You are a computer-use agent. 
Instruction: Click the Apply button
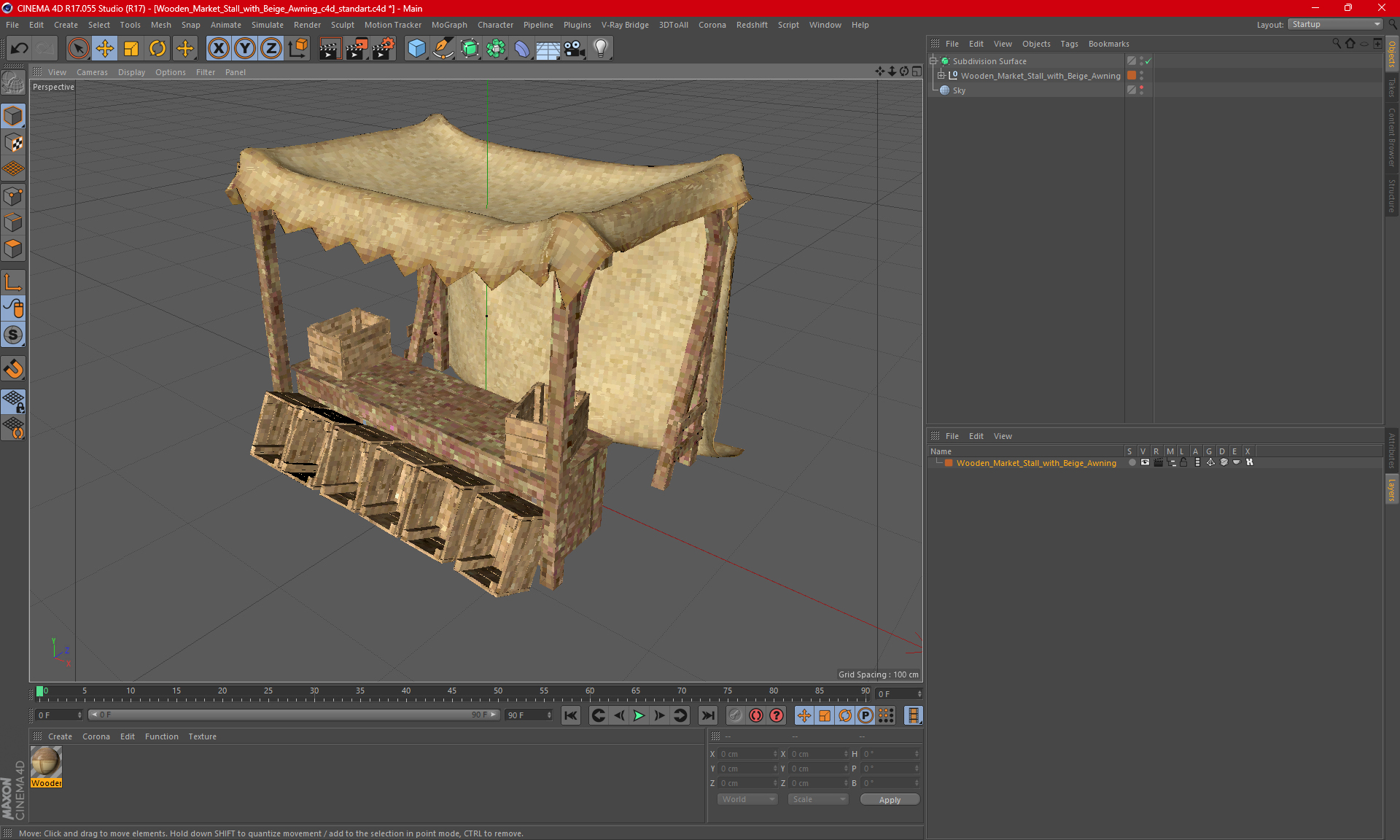[x=890, y=800]
